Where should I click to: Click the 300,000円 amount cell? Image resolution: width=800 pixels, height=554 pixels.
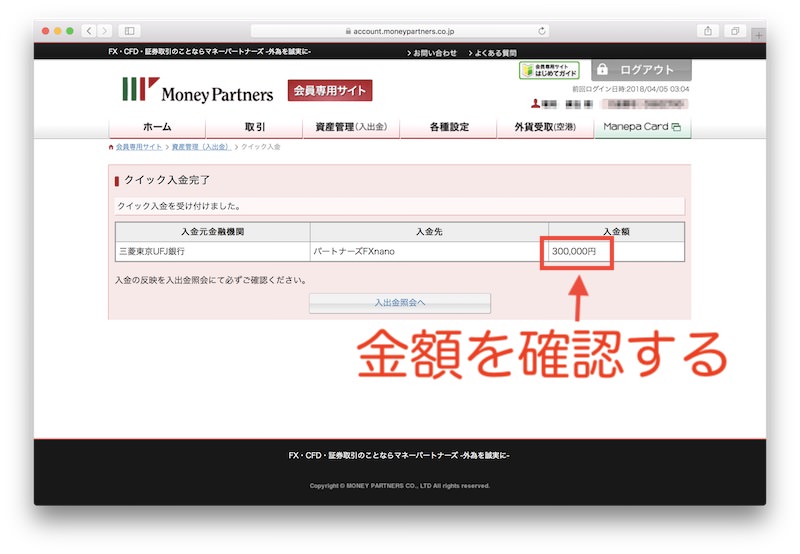tap(616, 251)
